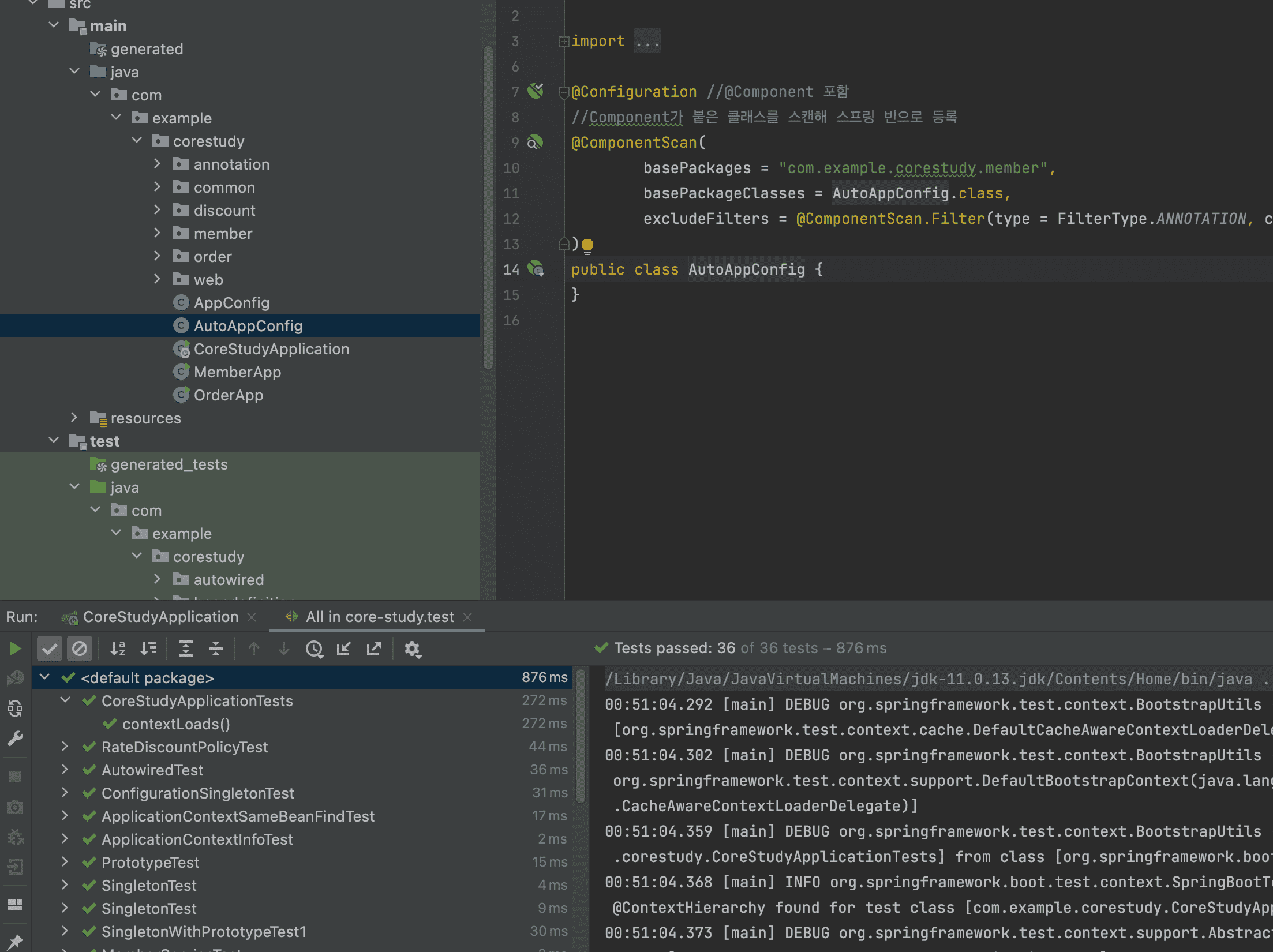This screenshot has height=952, width=1273.
Task: Sort test results alphabetically
Action: (118, 649)
